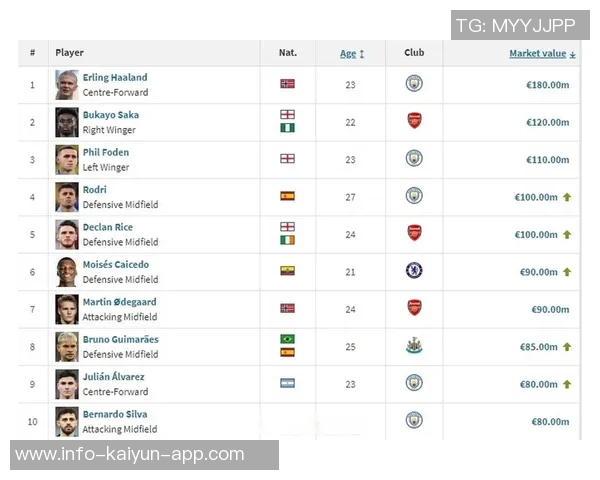Click Declan Rice's €100.00m market value
The width and height of the screenshot is (600, 480).
coord(536,234)
